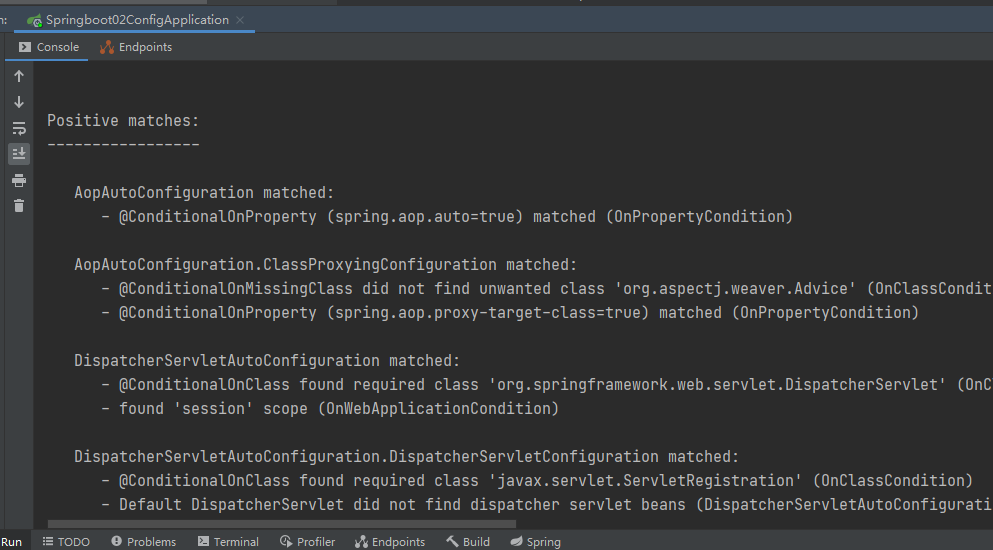Viewport: 993px width, 550px height.
Task: Click the Run tool window button
Action: pos(11,542)
